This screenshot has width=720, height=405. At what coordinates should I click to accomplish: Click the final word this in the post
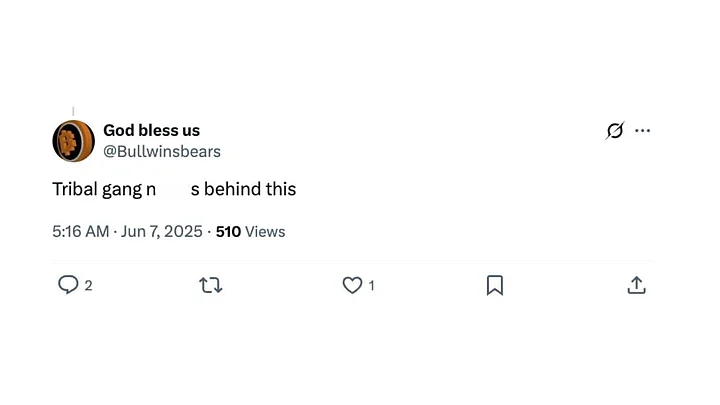pos(281,189)
